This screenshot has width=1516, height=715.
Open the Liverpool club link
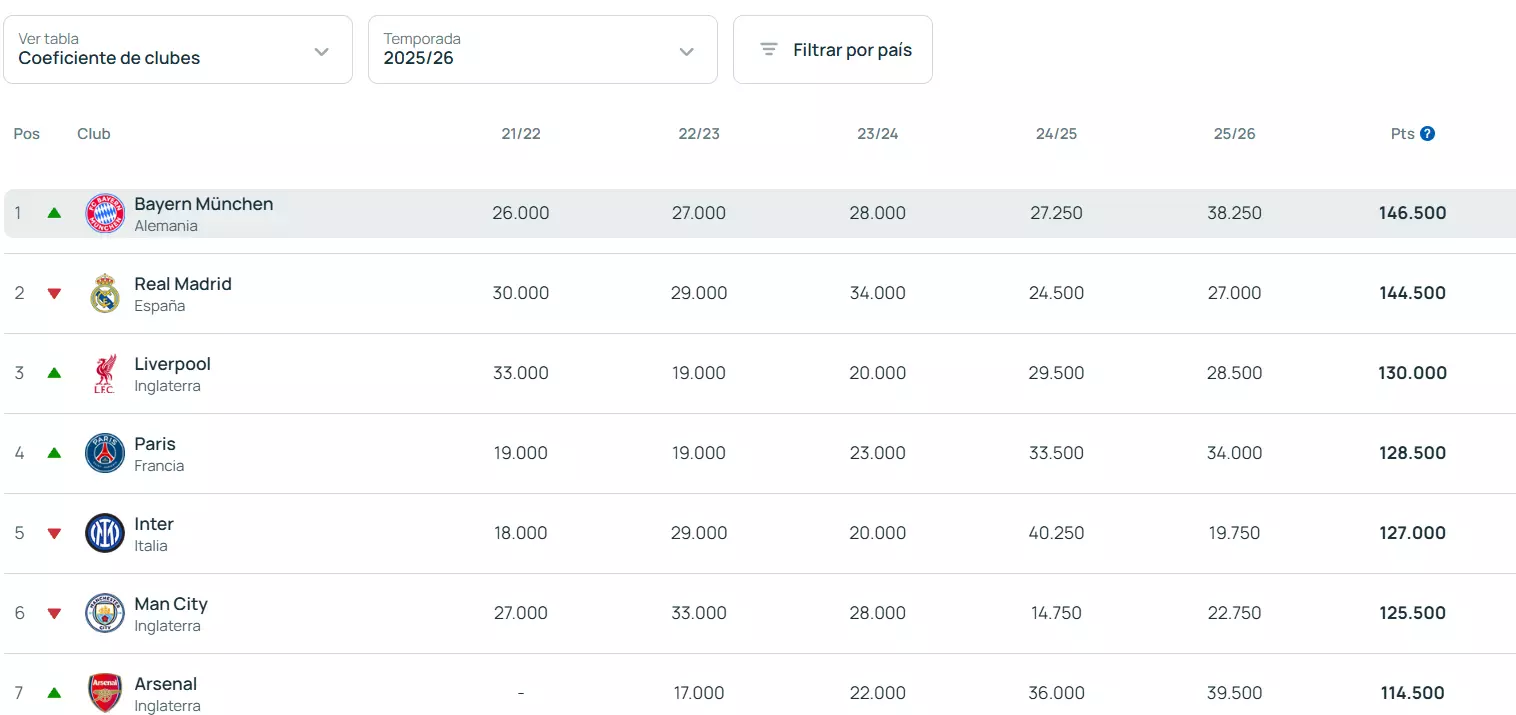tap(173, 364)
